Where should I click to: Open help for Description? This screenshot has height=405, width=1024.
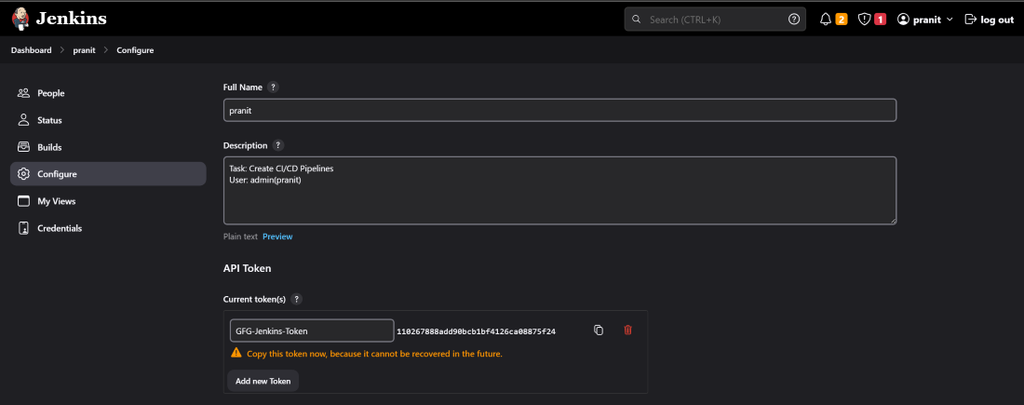click(278, 145)
